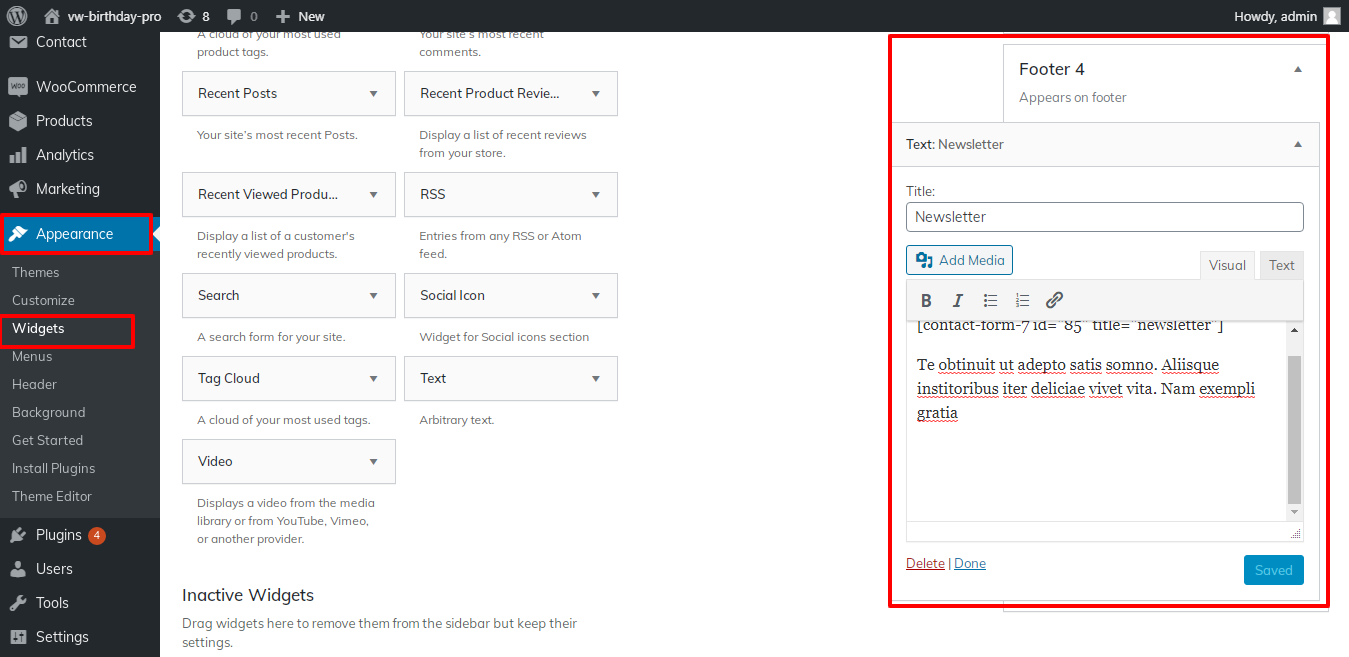Collapse the Footer 4 widget area

tap(1297, 70)
